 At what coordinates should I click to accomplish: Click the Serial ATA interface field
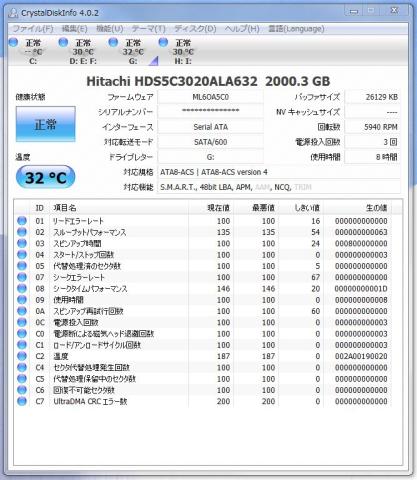tap(210, 127)
